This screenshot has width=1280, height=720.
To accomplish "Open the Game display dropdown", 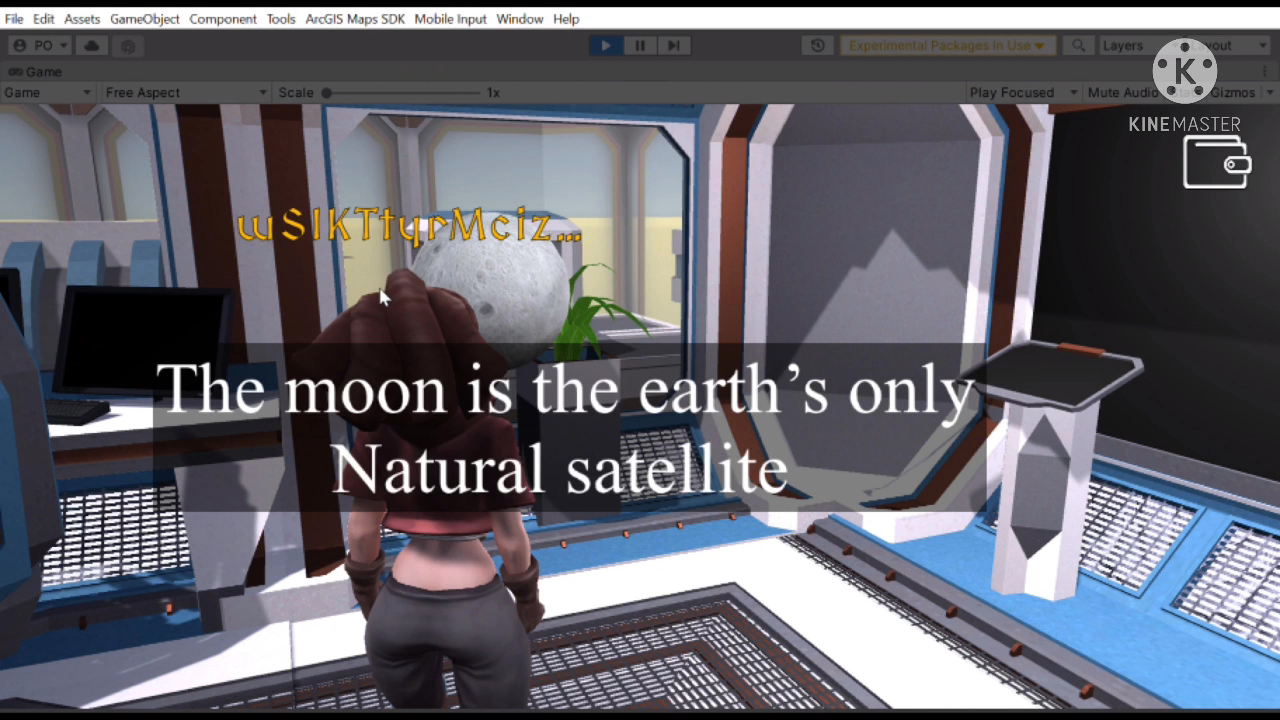I will tap(47, 92).
